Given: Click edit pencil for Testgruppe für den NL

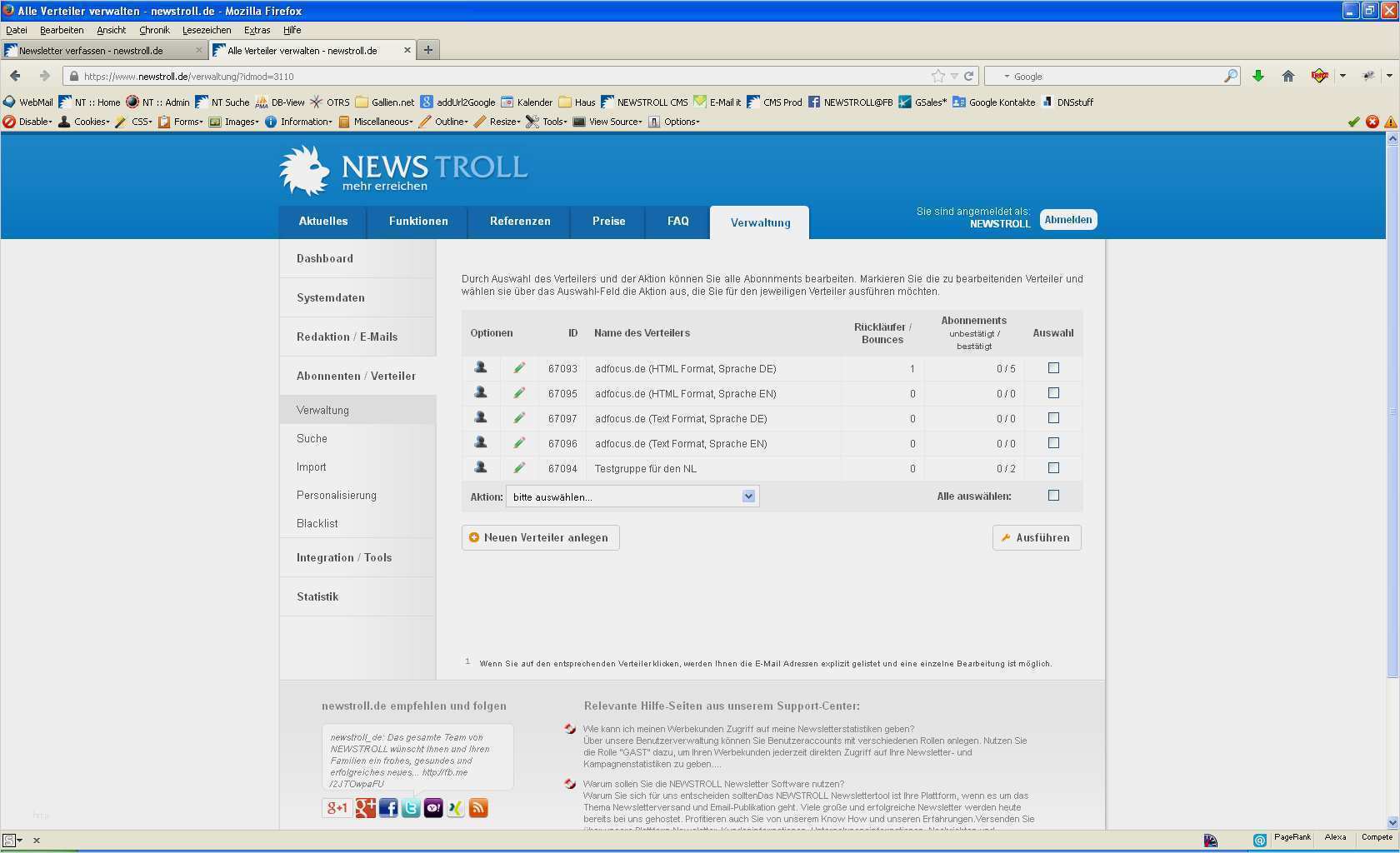Looking at the screenshot, I should point(519,467).
